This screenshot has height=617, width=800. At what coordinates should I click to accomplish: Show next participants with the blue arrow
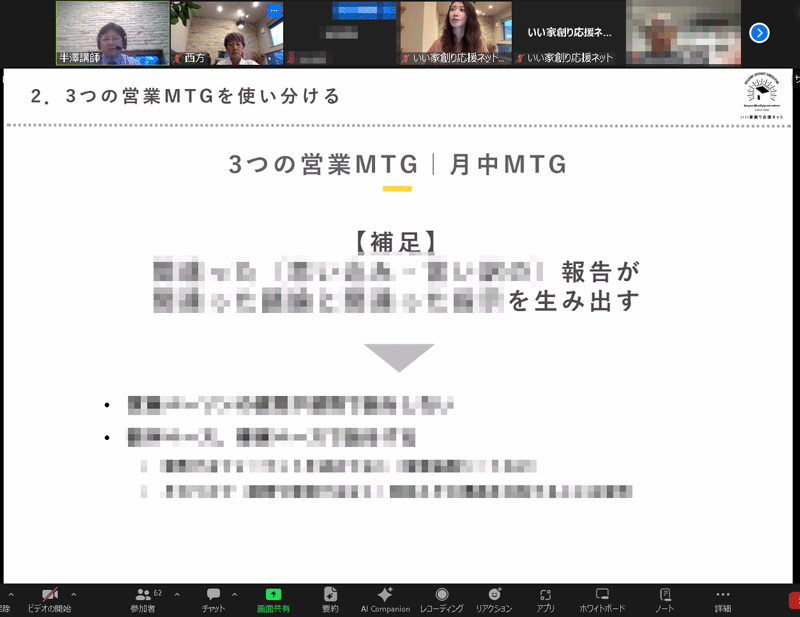[759, 33]
